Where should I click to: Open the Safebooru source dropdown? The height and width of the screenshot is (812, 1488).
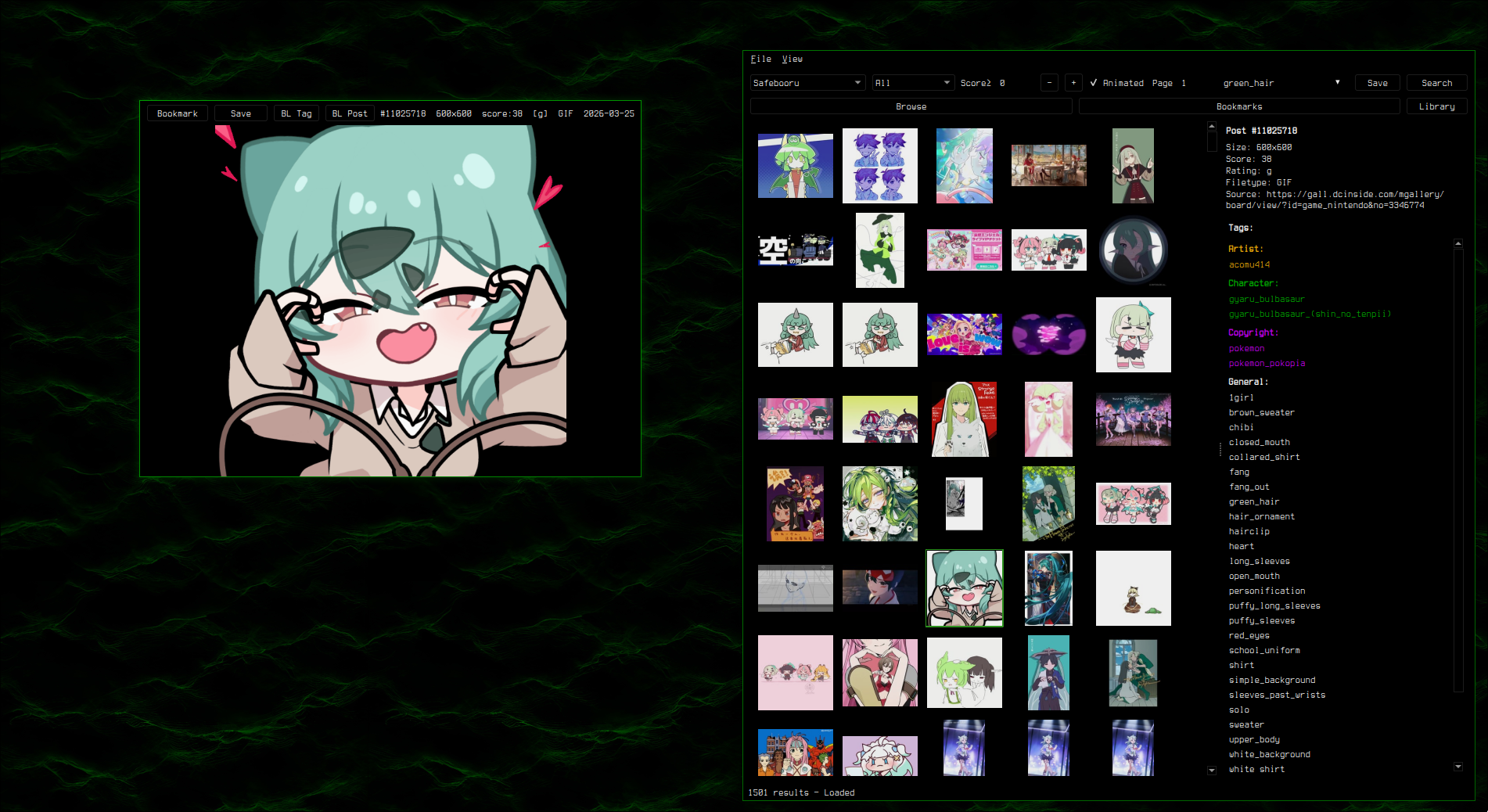pos(807,82)
